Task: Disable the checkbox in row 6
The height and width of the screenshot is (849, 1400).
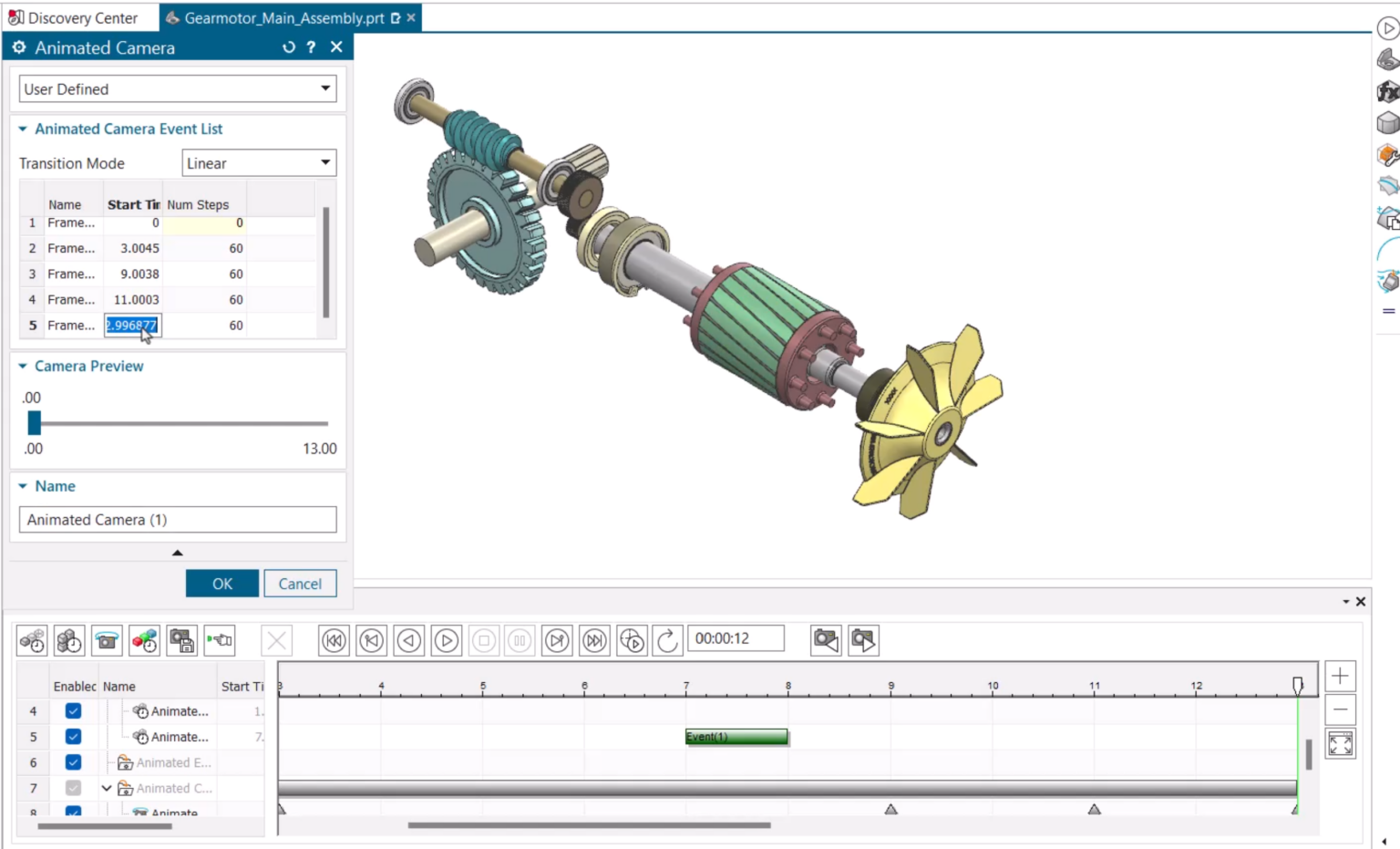Action: point(74,762)
